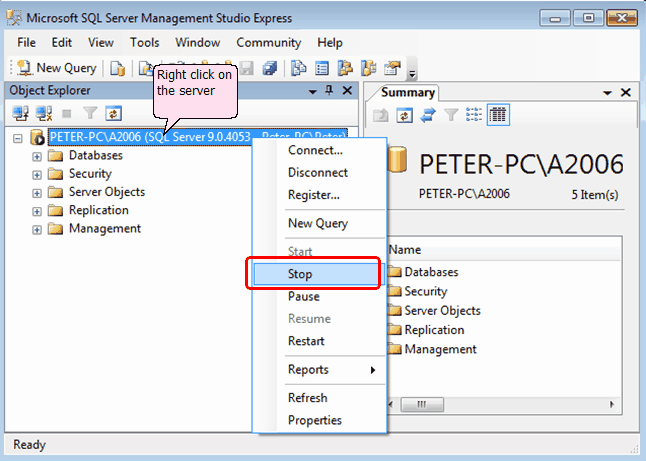Click the Up folder icon in the Summary toolbar
The height and width of the screenshot is (461, 646).
(x=381, y=115)
